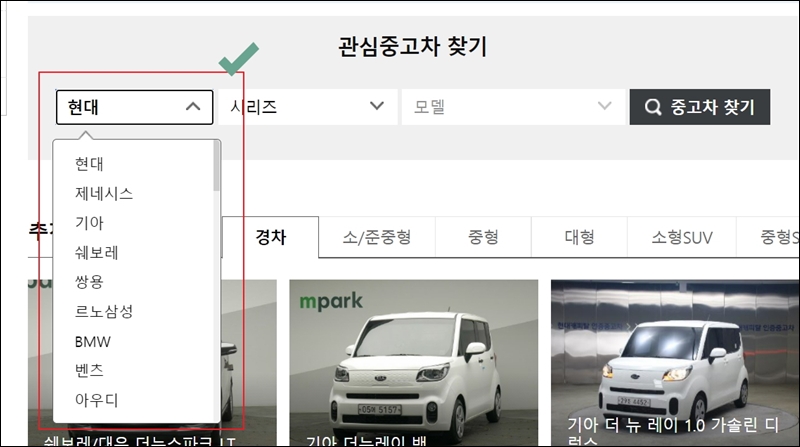This screenshot has width=800, height=447.
Task: Click the 중고차 찾기 search button
Action: [700, 107]
